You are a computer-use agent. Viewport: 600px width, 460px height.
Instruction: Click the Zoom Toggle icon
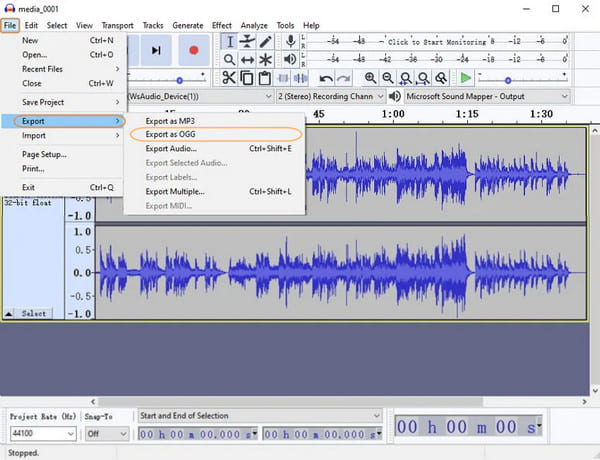[x=441, y=78]
